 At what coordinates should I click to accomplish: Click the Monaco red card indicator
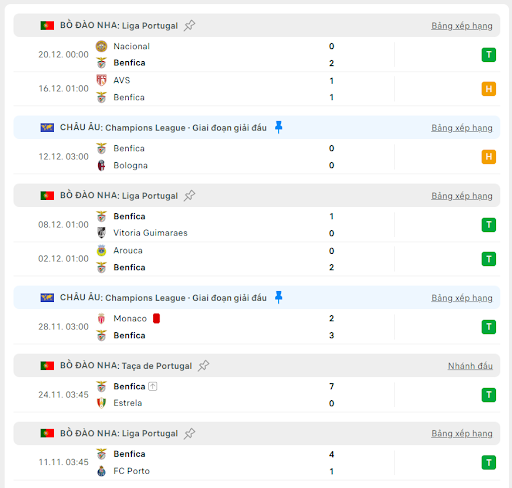point(156,318)
